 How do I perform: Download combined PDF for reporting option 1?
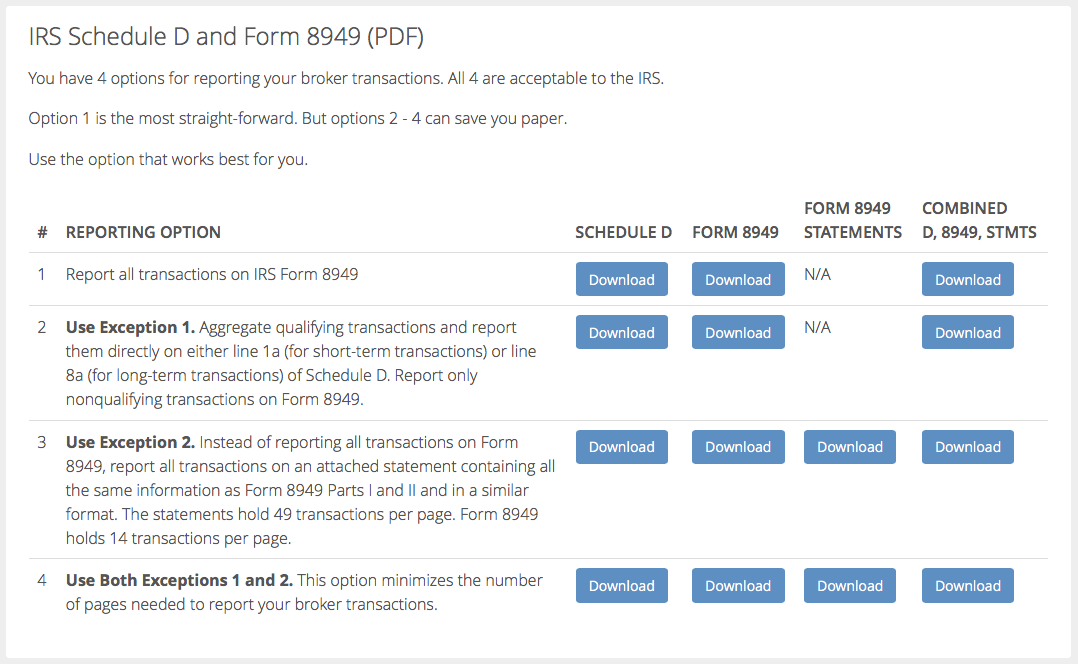[x=967, y=279]
